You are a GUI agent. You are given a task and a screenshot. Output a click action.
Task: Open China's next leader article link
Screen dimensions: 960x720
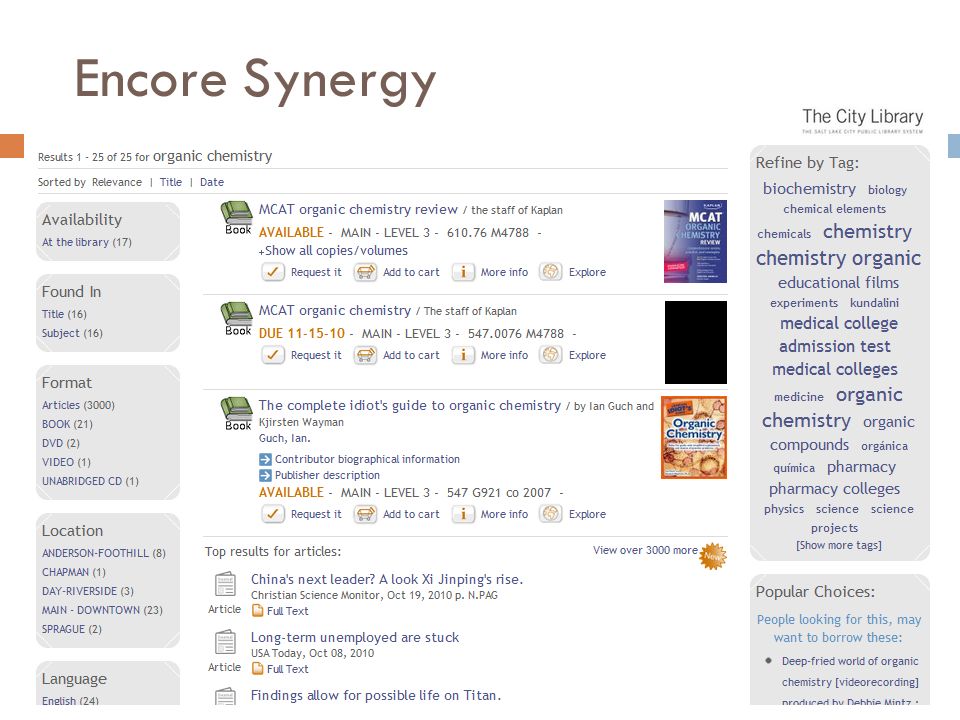click(x=387, y=579)
